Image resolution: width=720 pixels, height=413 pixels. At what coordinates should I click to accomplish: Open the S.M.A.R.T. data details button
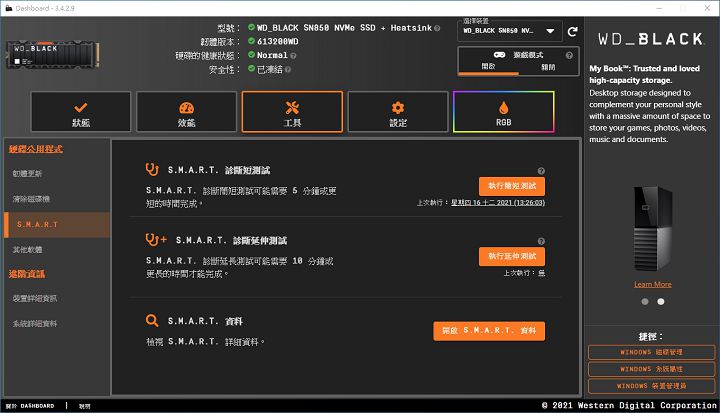click(489, 331)
